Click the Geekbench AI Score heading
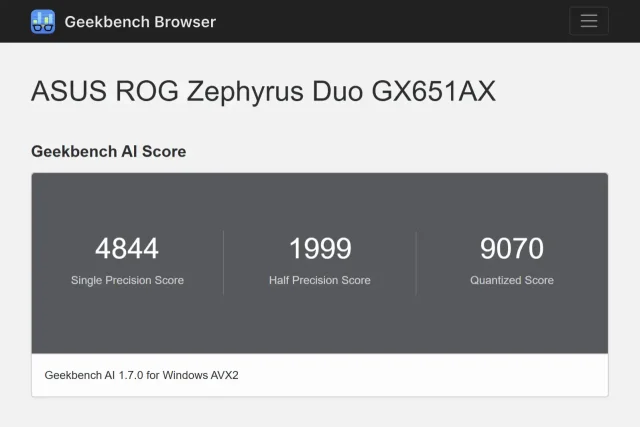This screenshot has height=427, width=640. 109,151
